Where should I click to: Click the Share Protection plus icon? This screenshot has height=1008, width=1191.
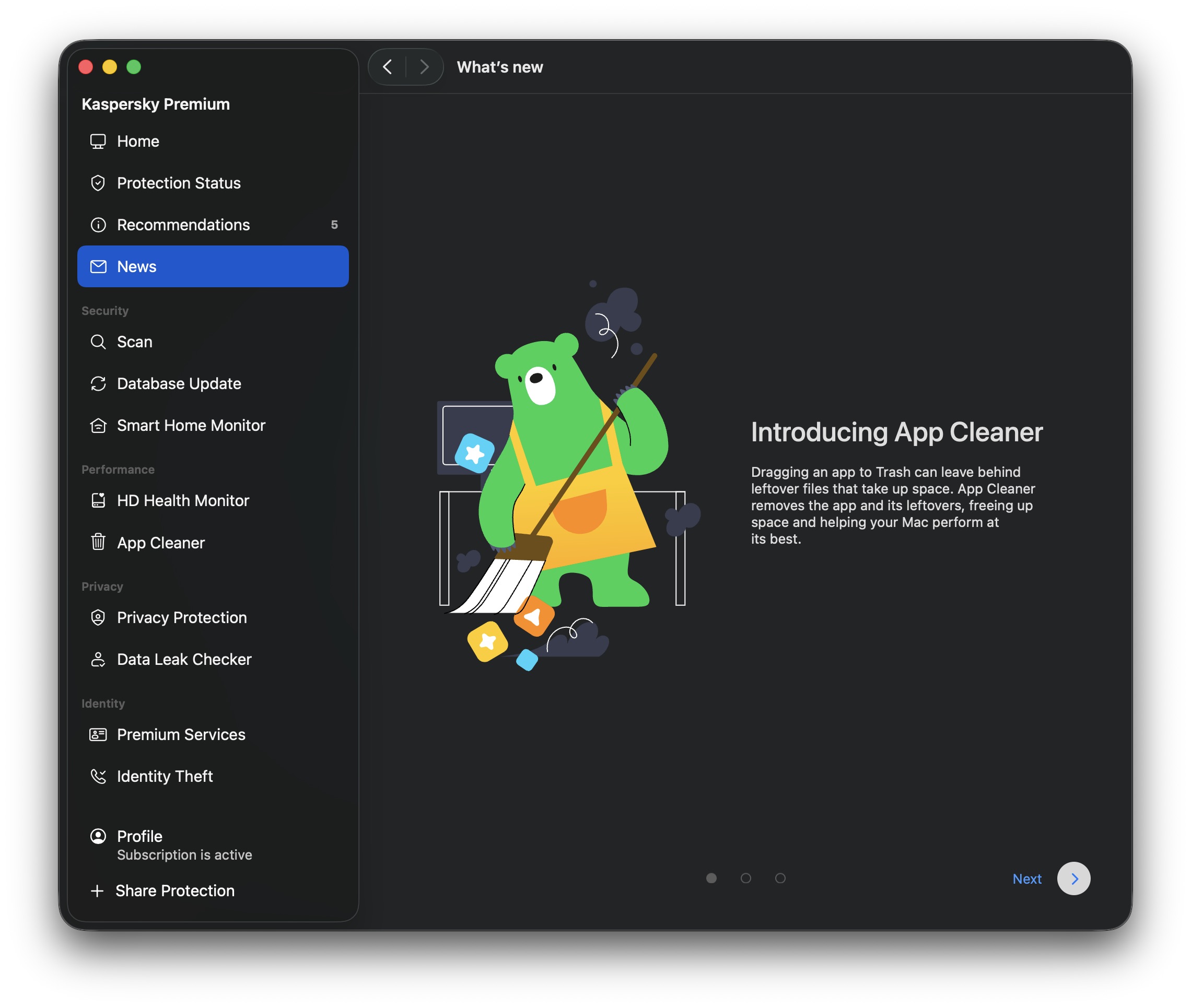(97, 891)
